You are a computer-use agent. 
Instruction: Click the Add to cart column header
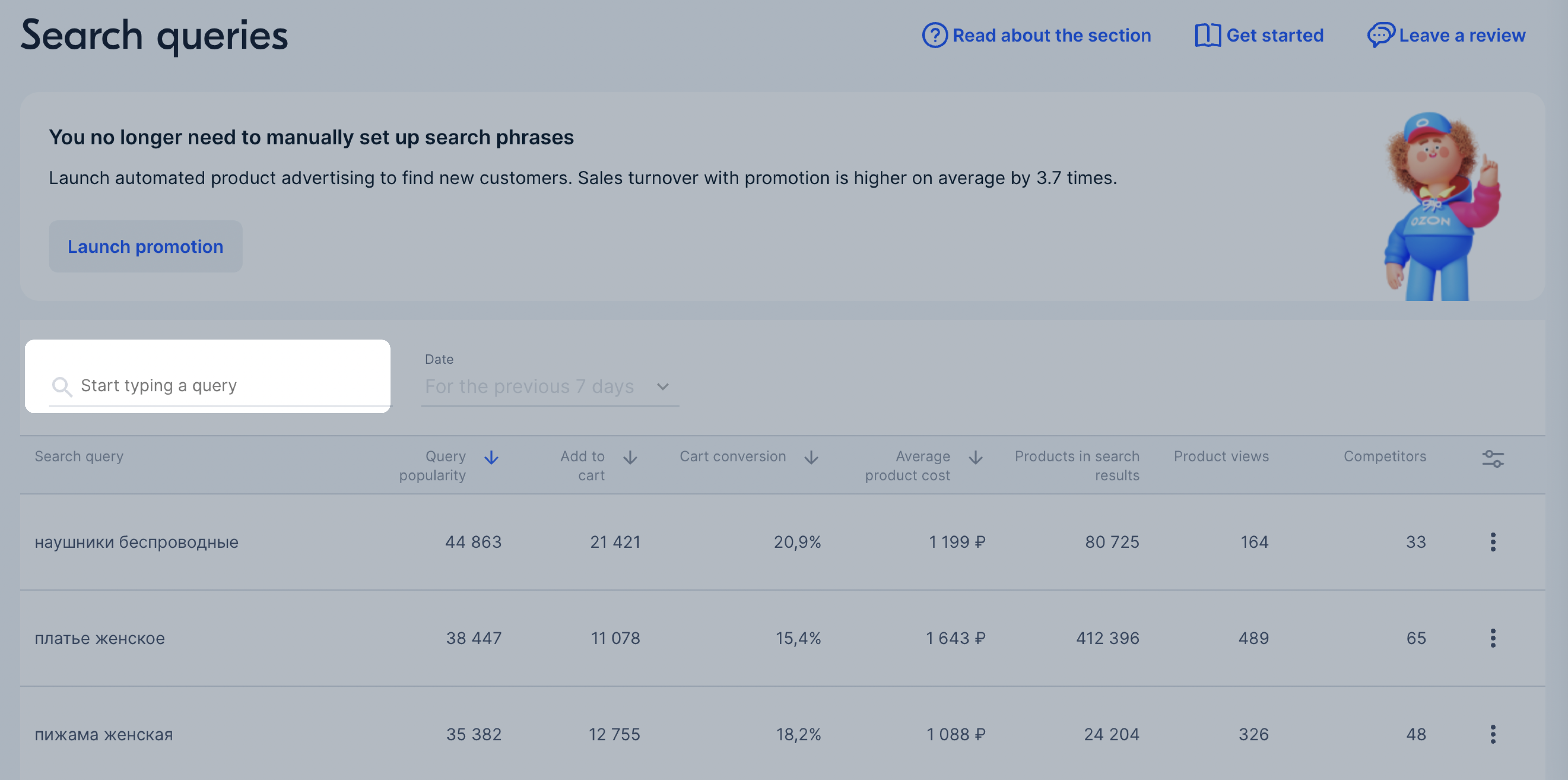(582, 465)
